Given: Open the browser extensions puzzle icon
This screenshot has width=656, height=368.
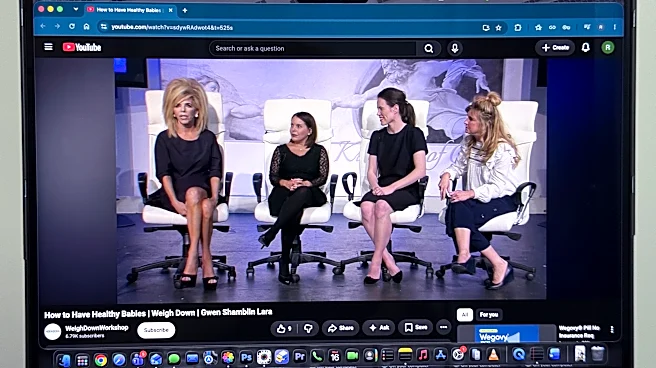Looking at the screenshot, I should point(518,28).
